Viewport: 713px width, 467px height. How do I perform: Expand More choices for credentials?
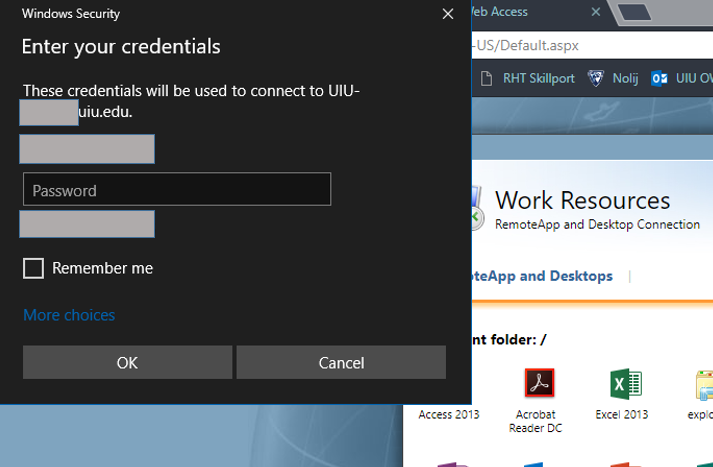pos(69,315)
